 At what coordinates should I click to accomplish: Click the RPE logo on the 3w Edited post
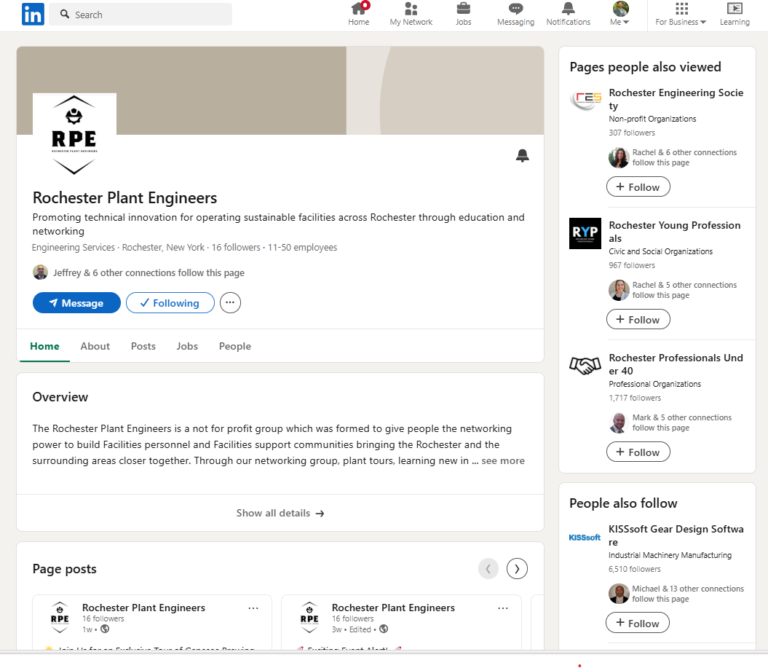(310, 618)
